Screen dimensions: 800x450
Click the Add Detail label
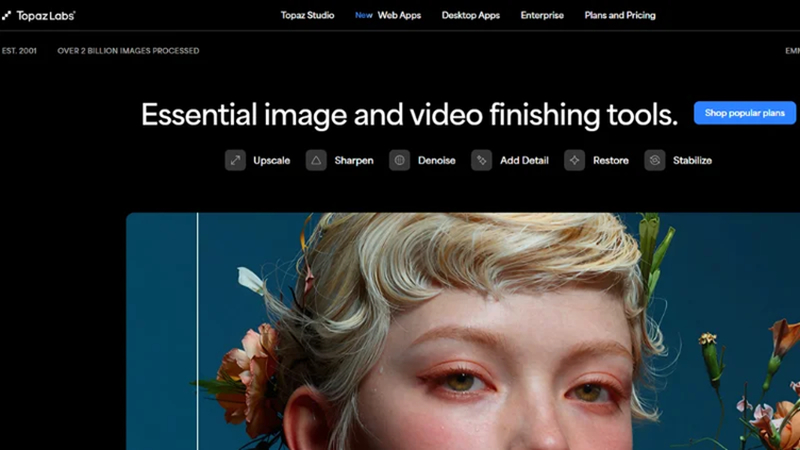[x=524, y=161]
